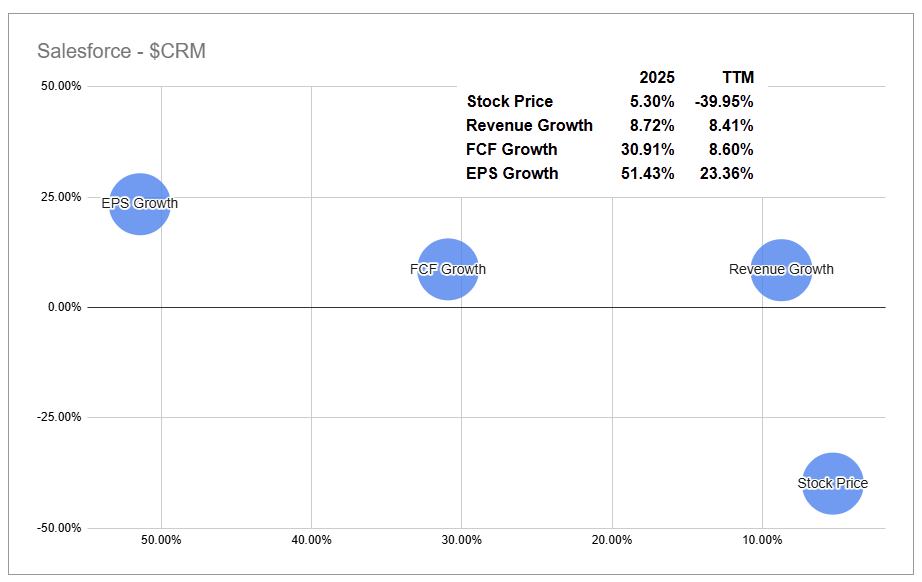The height and width of the screenshot is (582, 922).
Task: Click the 30.00% x-axis label
Action: tap(461, 540)
